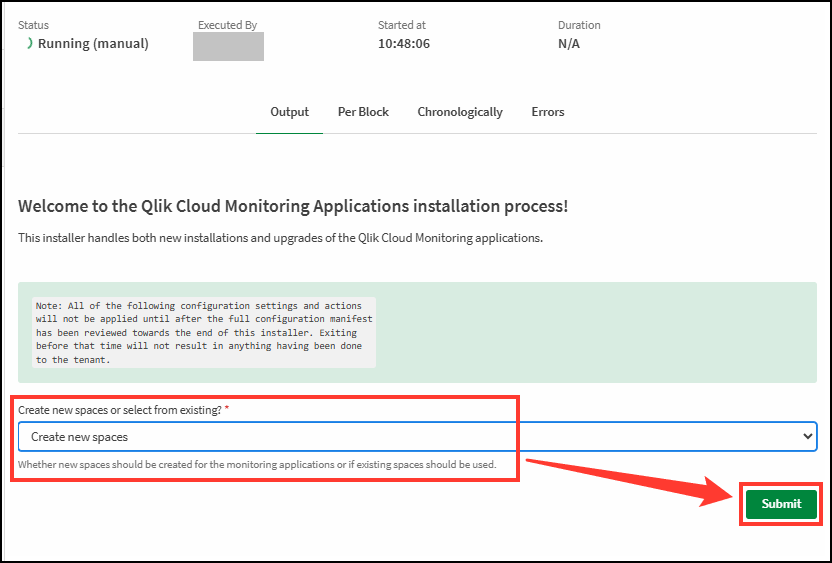Click the running status spinner icon
The width and height of the screenshot is (832, 563).
point(29,43)
